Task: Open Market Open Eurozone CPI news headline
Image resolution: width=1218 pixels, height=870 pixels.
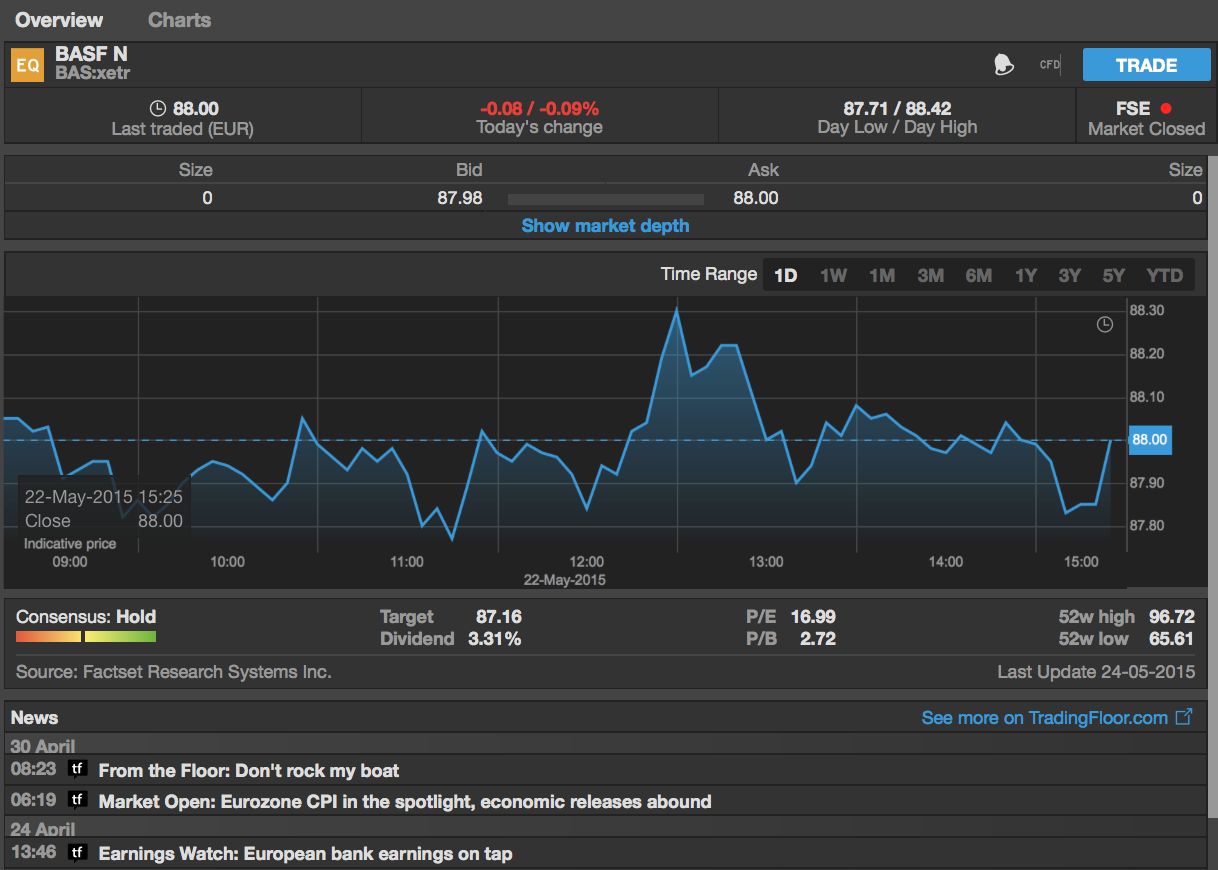Action: [x=405, y=802]
